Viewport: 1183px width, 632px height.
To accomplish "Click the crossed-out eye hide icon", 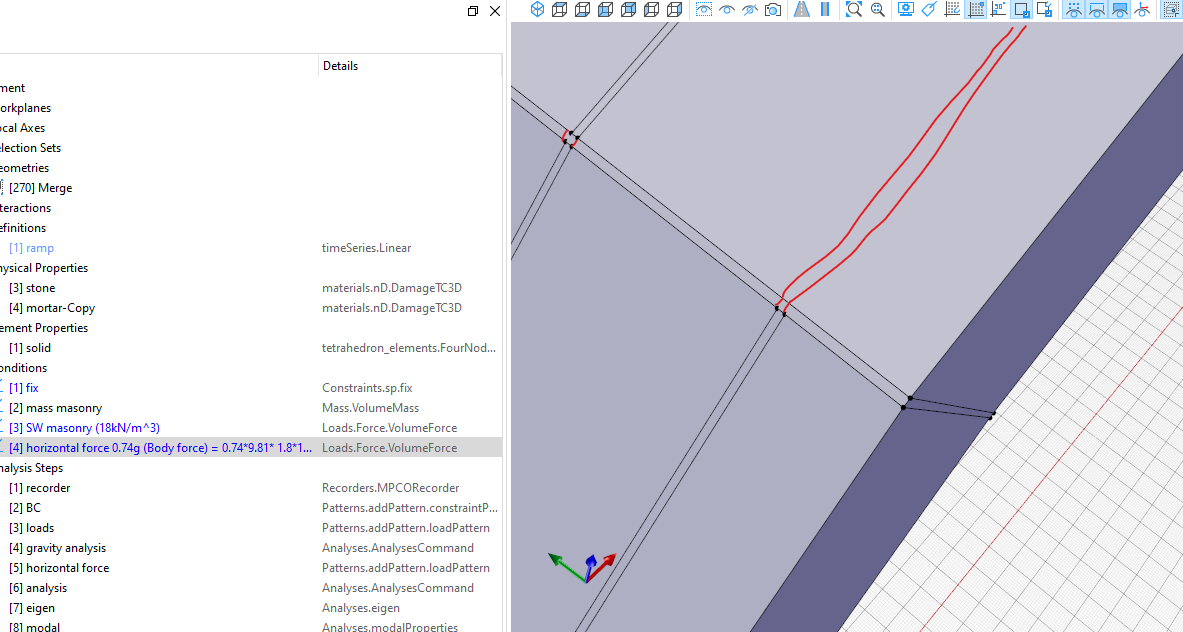I will pos(749,9).
